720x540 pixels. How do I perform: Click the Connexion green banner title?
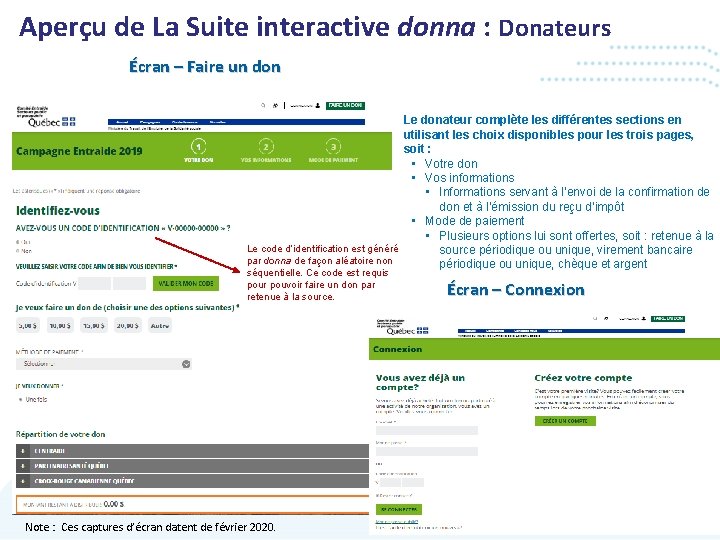(x=398, y=349)
